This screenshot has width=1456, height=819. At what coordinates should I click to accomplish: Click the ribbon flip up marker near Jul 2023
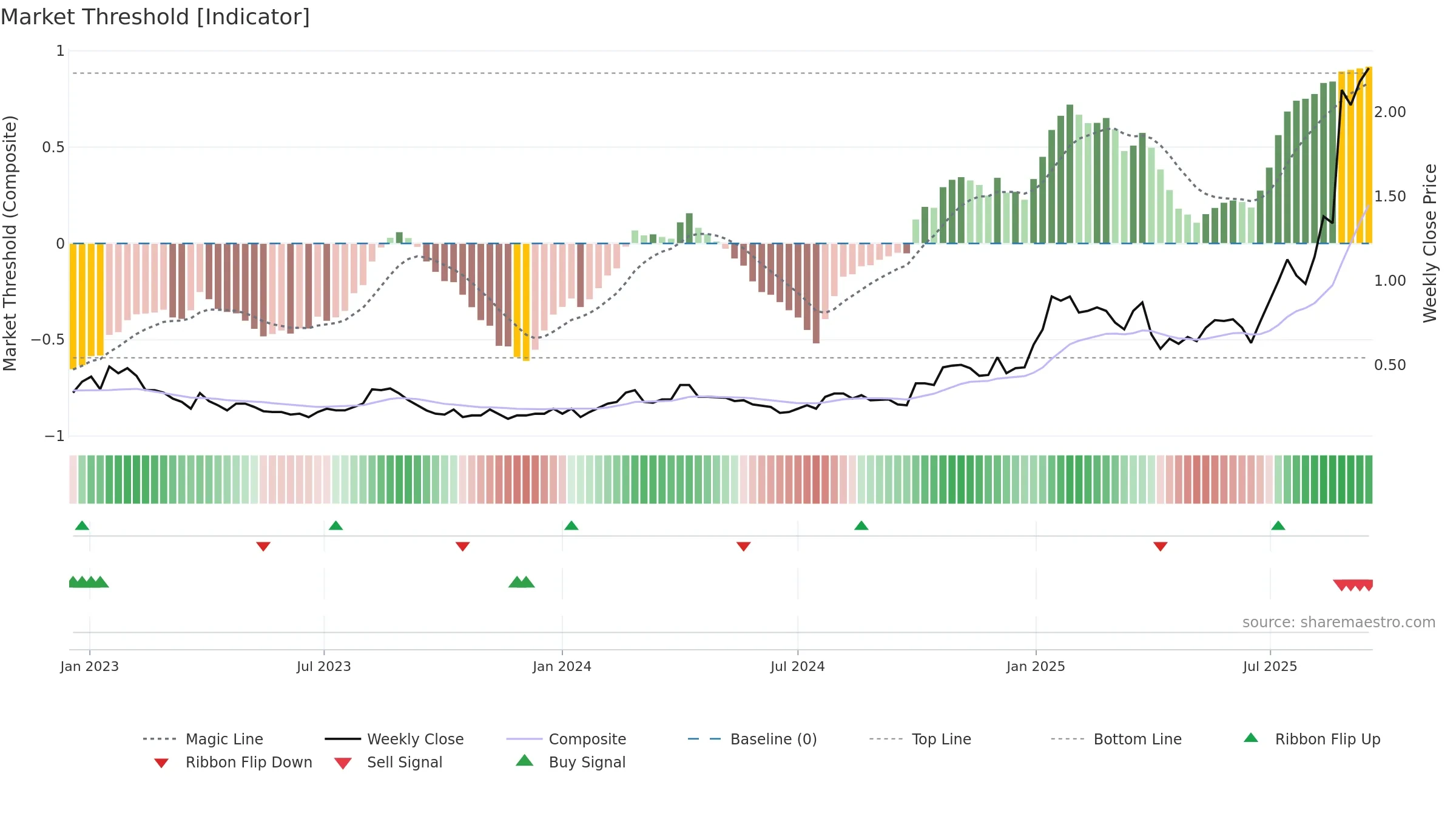335,525
